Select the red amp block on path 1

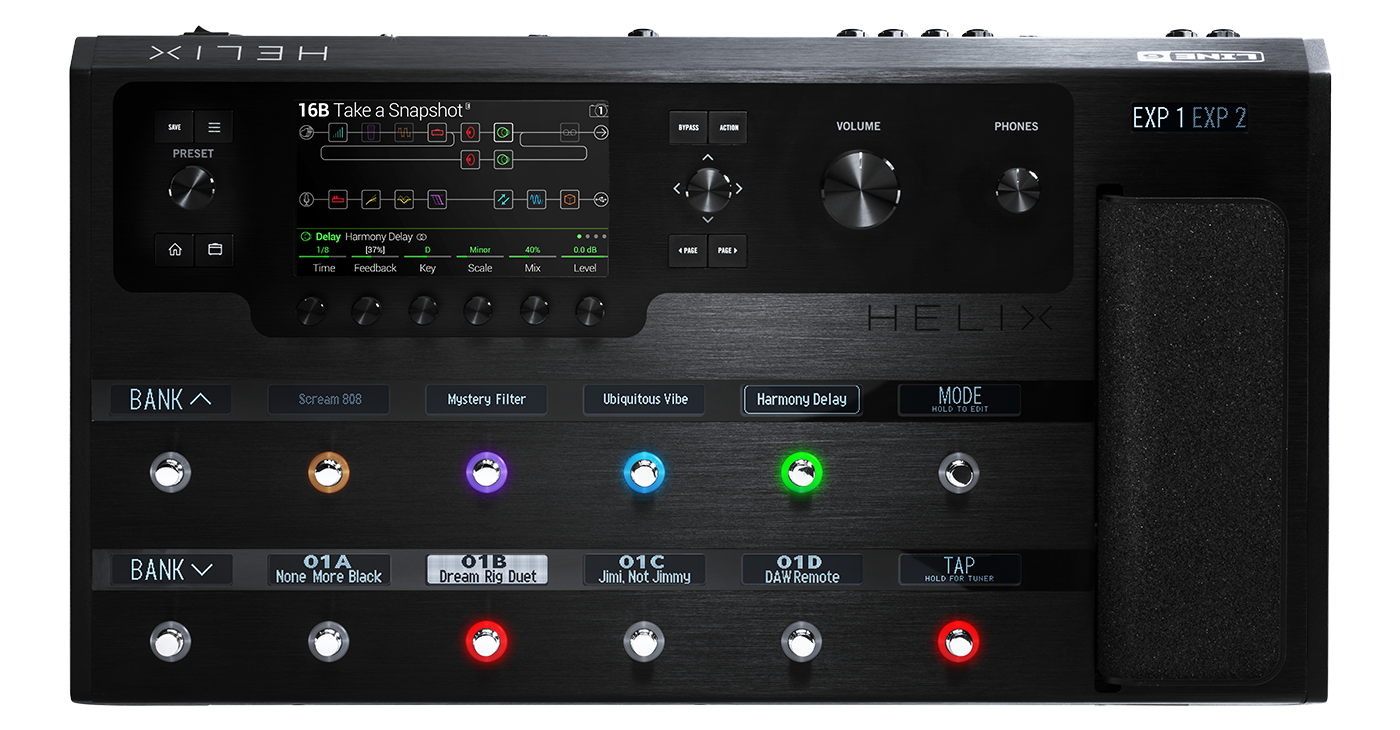pos(437,132)
